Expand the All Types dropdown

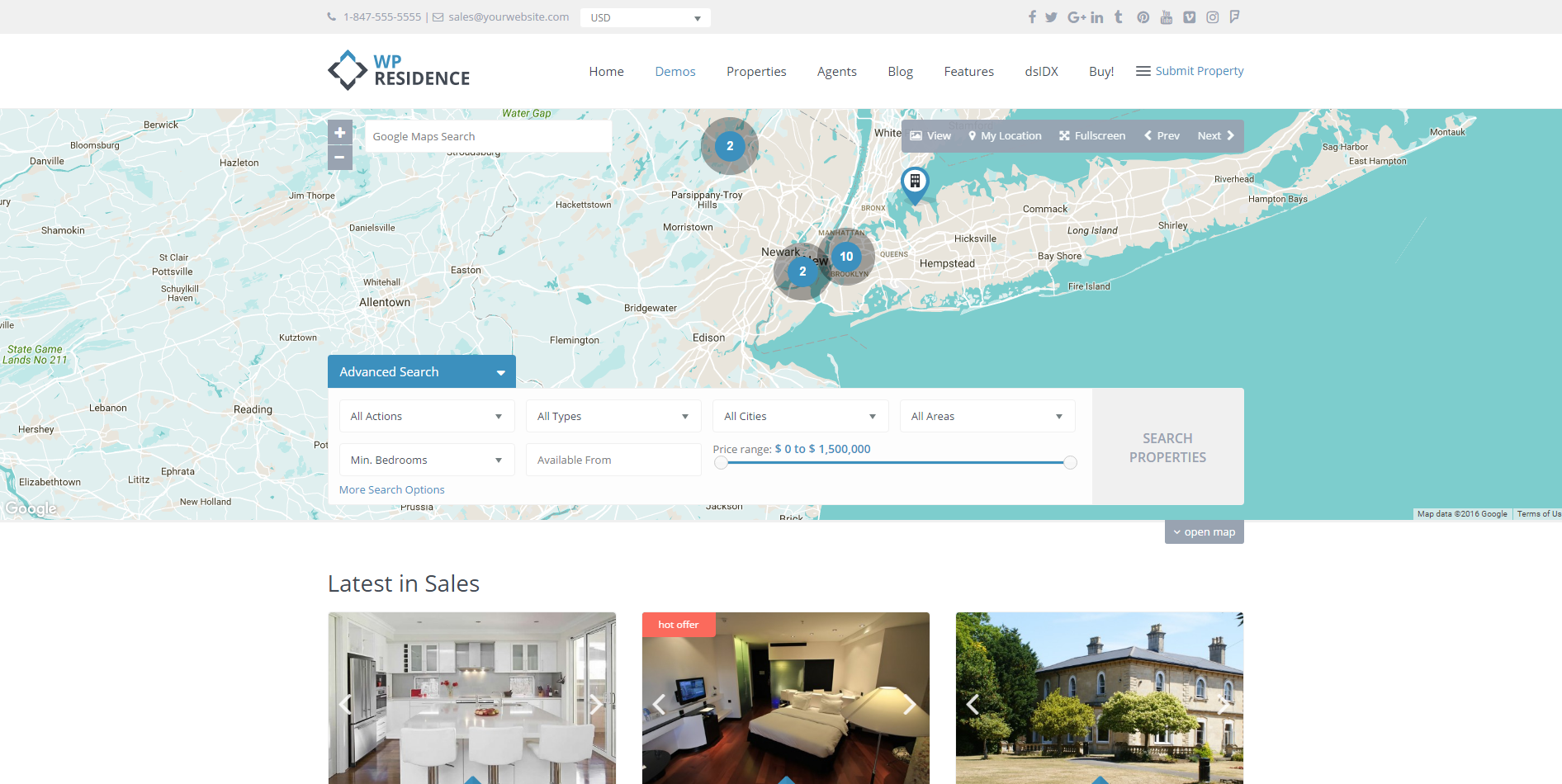pyautogui.click(x=613, y=416)
